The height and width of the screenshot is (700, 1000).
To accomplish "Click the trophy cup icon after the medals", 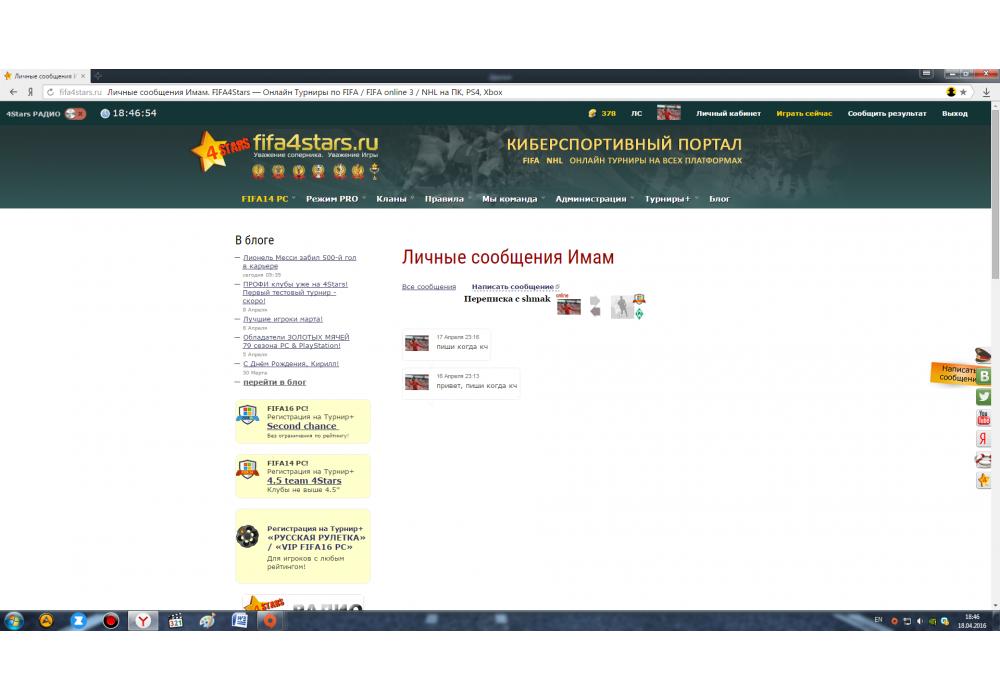I will [x=374, y=170].
